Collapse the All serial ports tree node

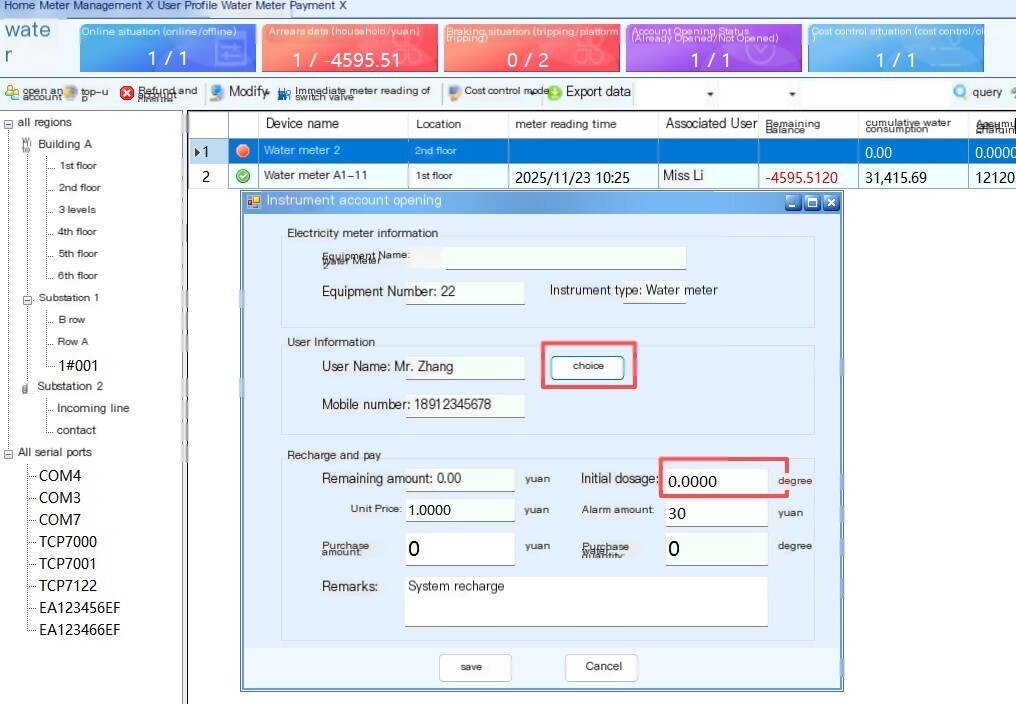[8, 454]
